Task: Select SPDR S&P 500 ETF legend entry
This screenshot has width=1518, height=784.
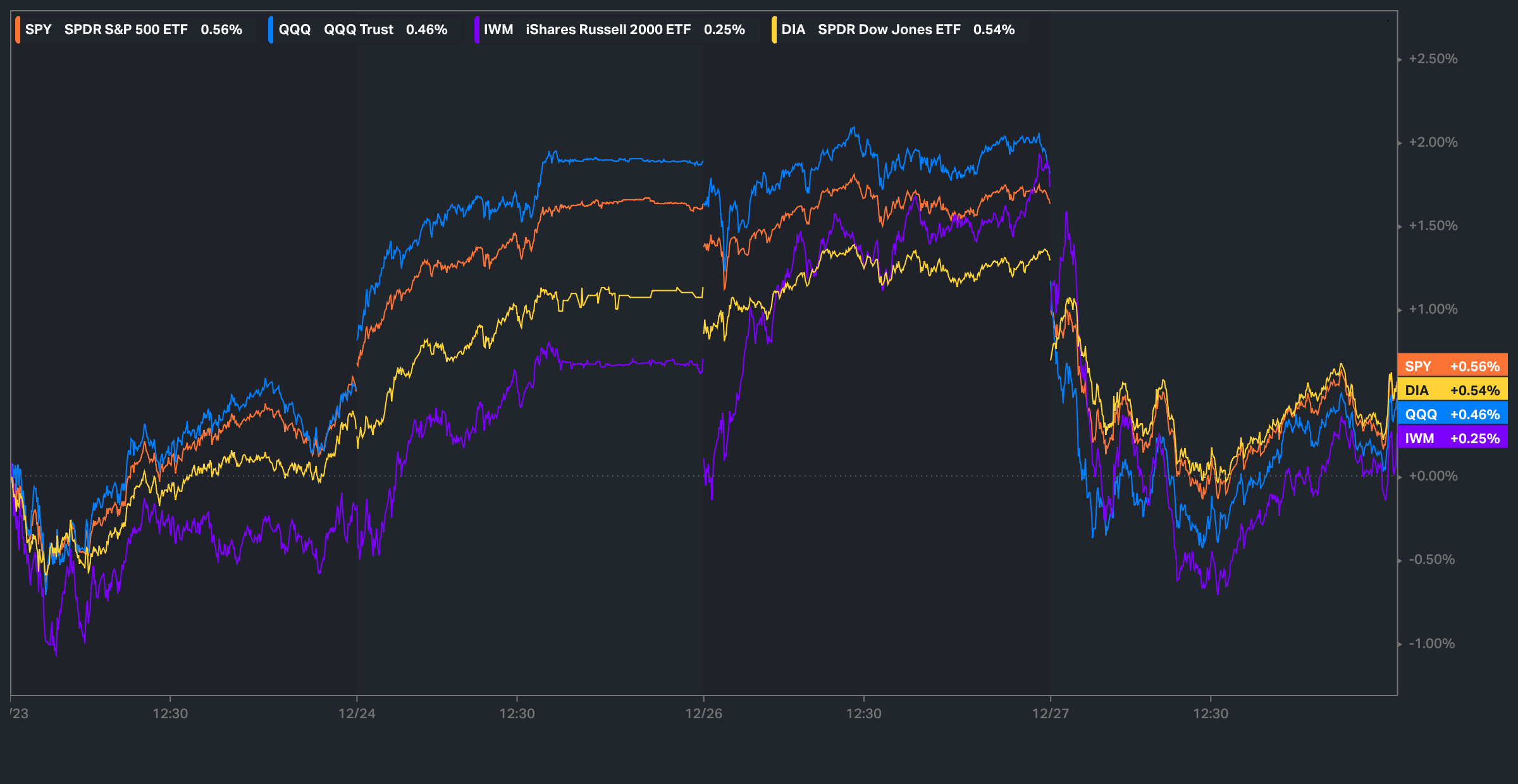Action: 126,30
